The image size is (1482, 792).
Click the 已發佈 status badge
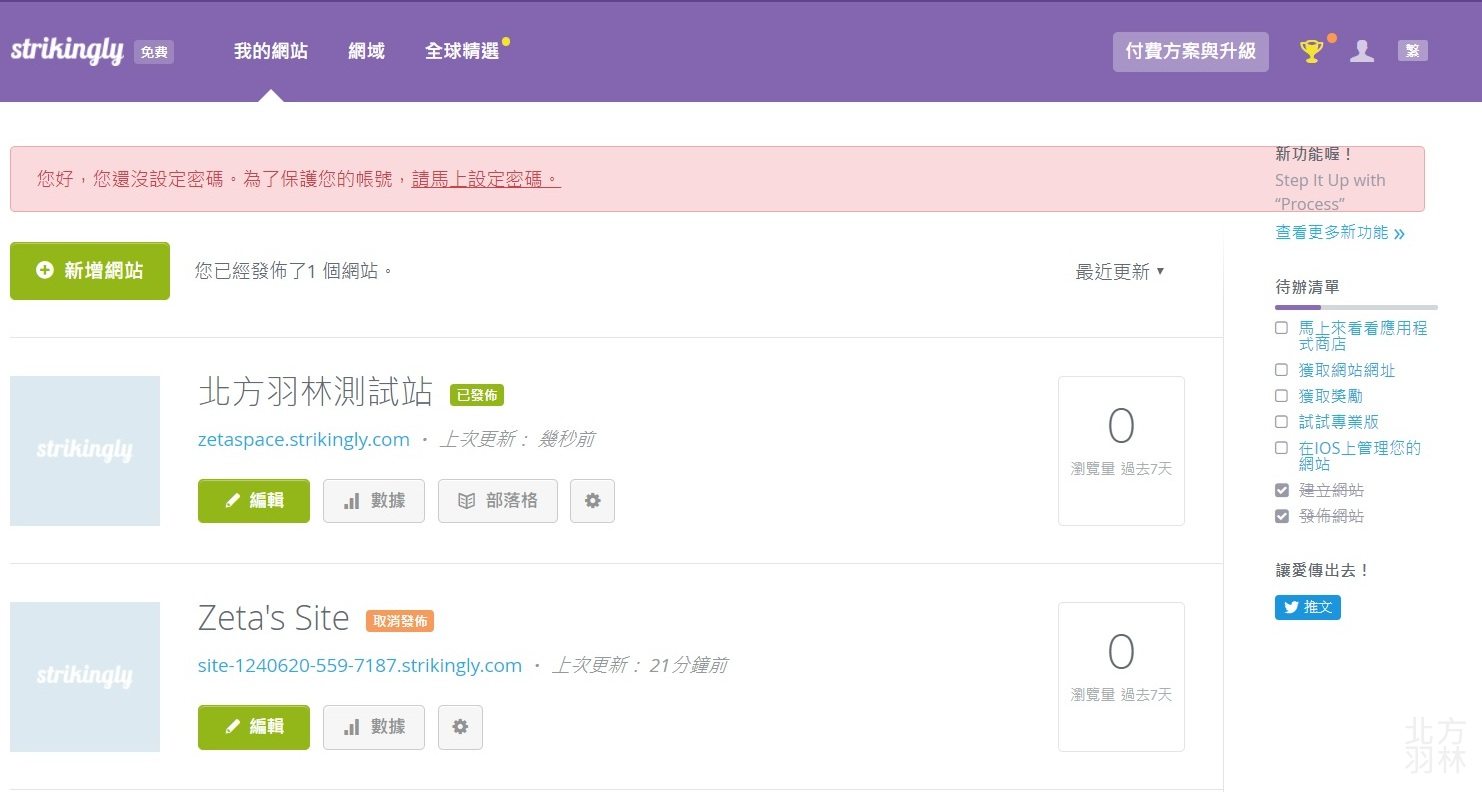pos(477,395)
